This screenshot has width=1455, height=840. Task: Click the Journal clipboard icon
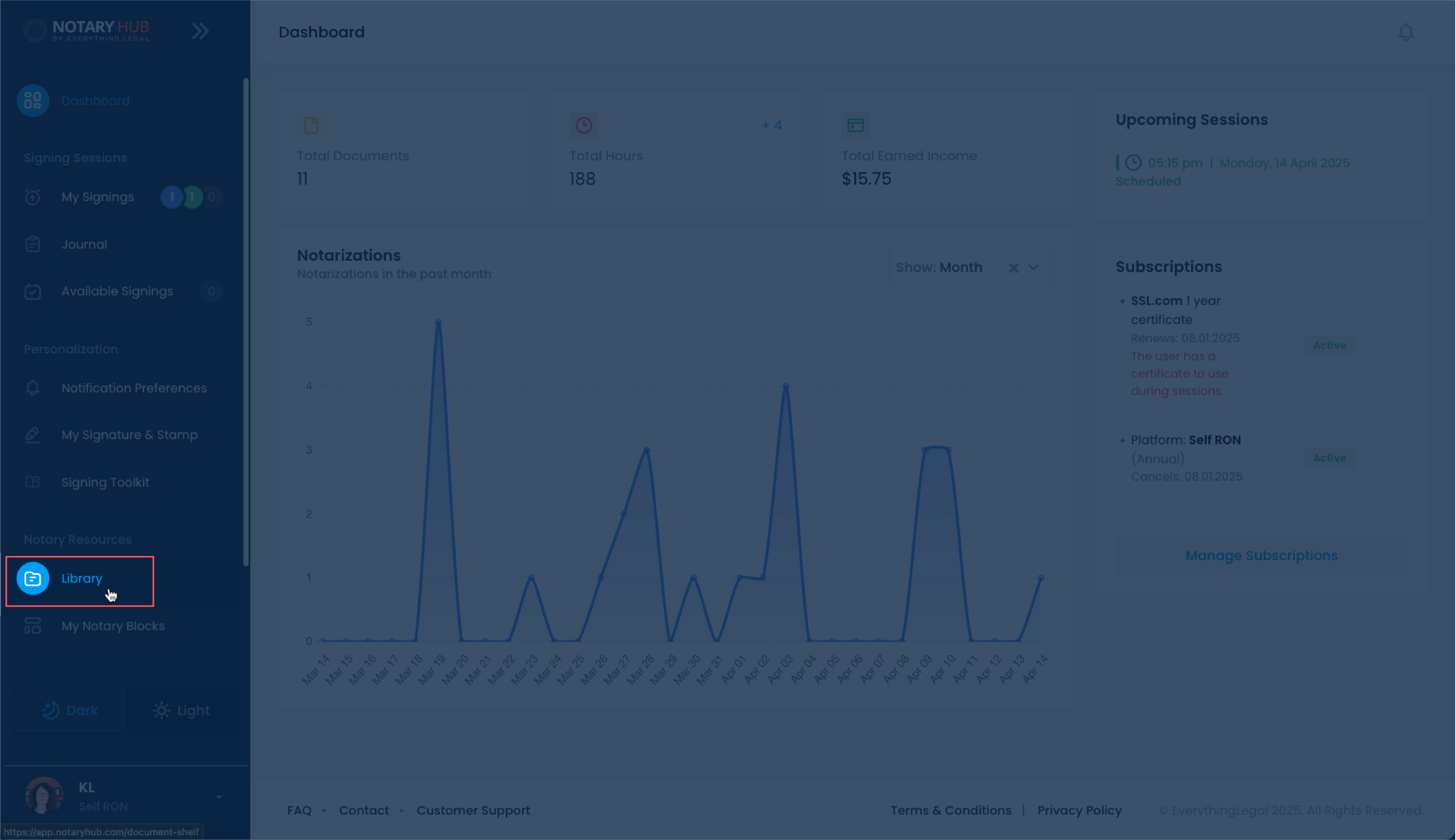tap(33, 244)
